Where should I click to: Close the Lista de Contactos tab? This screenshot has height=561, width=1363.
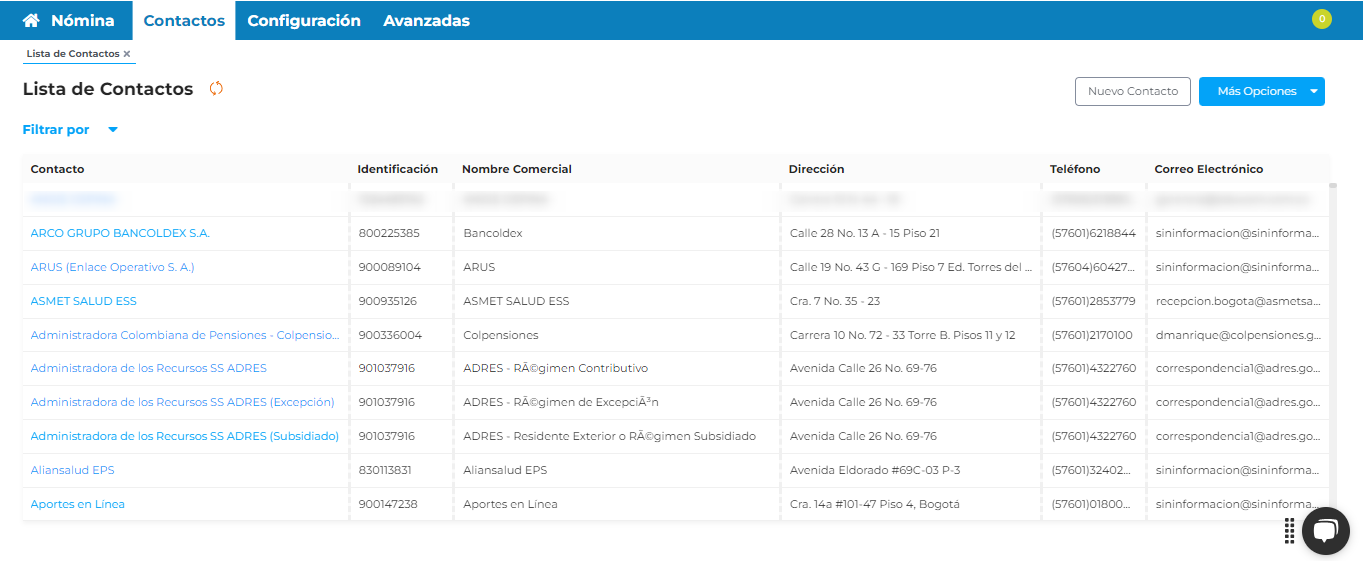tap(127, 54)
